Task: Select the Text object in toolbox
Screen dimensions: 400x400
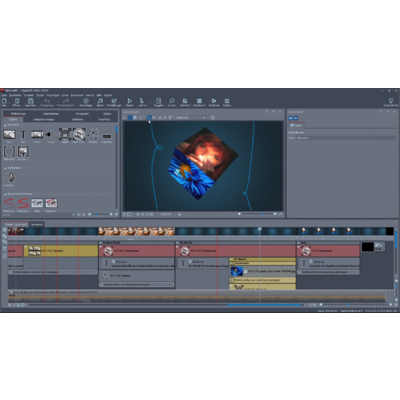Action: [23, 135]
